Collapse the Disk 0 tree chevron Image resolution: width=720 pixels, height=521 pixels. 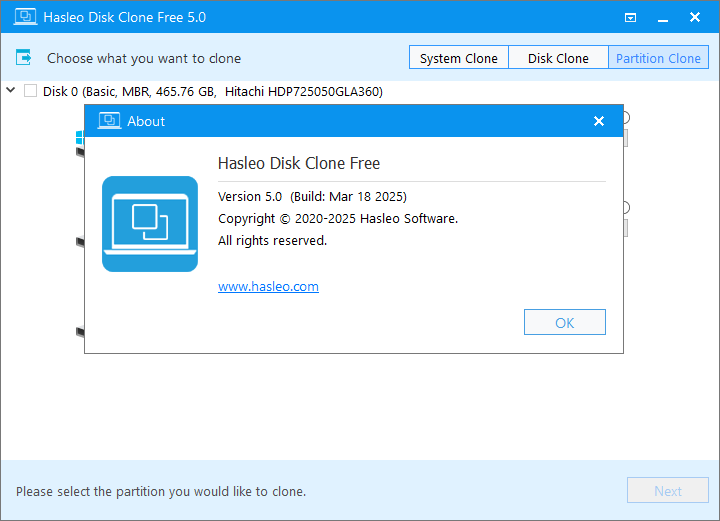[x=11, y=90]
